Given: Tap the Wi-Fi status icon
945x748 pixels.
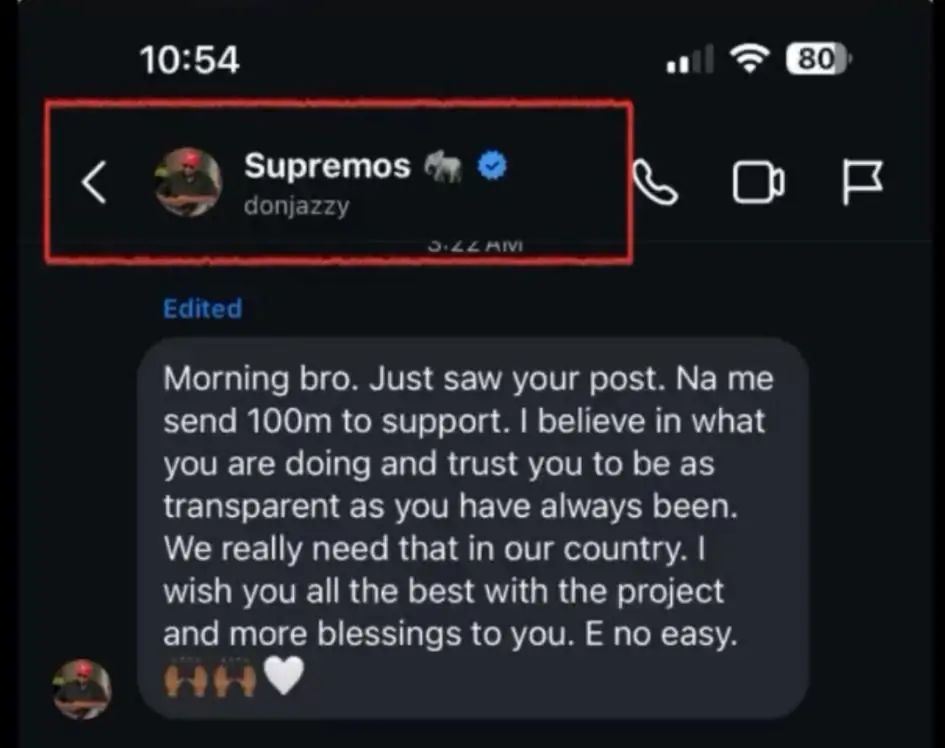Looking at the screenshot, I should point(749,60).
